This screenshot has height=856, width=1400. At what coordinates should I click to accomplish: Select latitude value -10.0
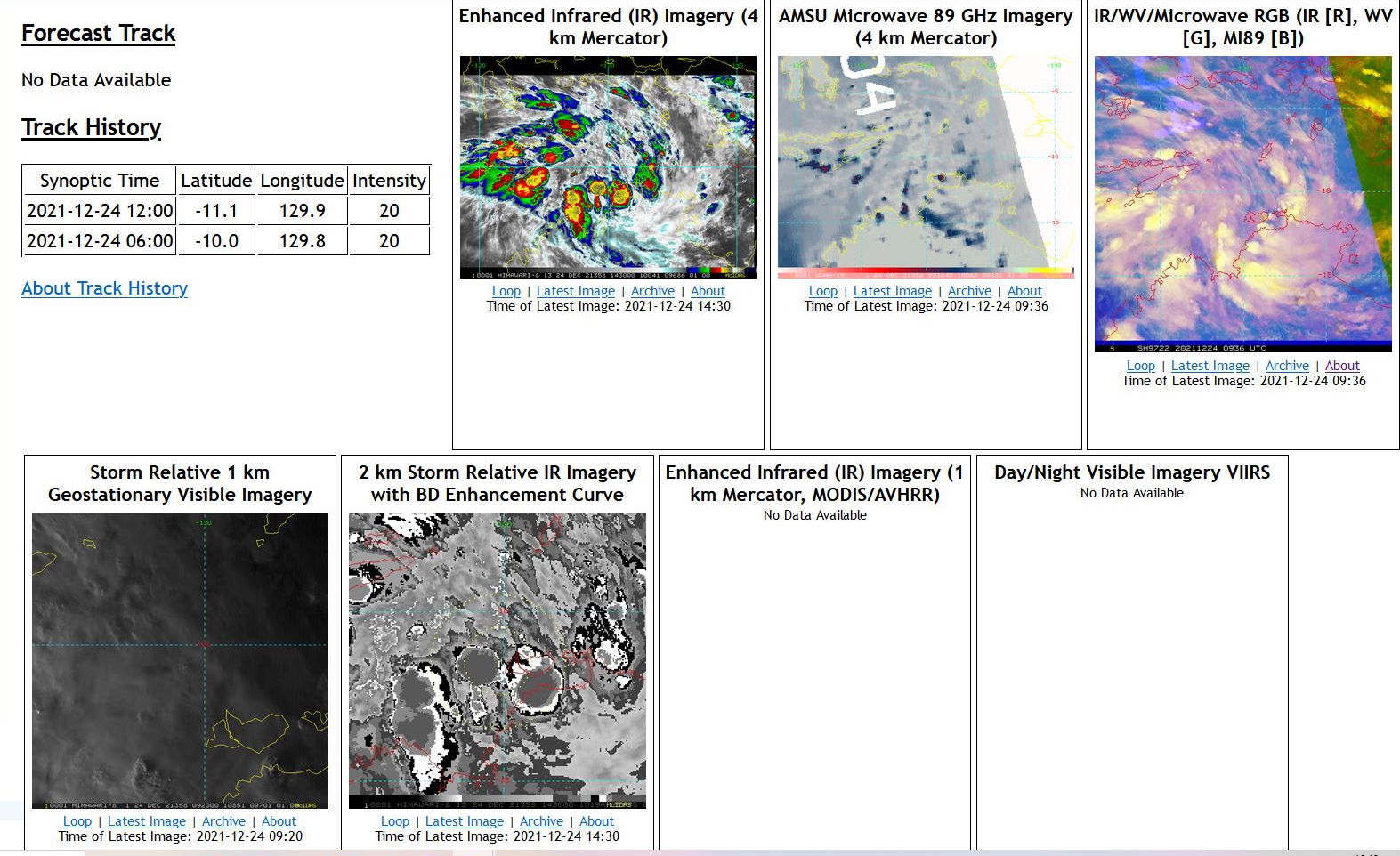(216, 241)
